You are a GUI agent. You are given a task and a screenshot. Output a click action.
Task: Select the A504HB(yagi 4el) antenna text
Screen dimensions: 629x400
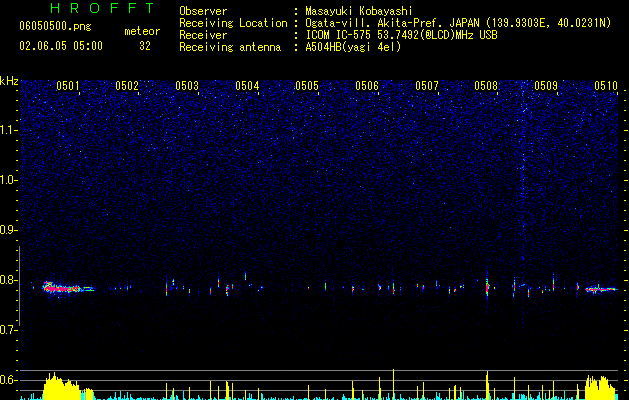pyautogui.click(x=353, y=47)
